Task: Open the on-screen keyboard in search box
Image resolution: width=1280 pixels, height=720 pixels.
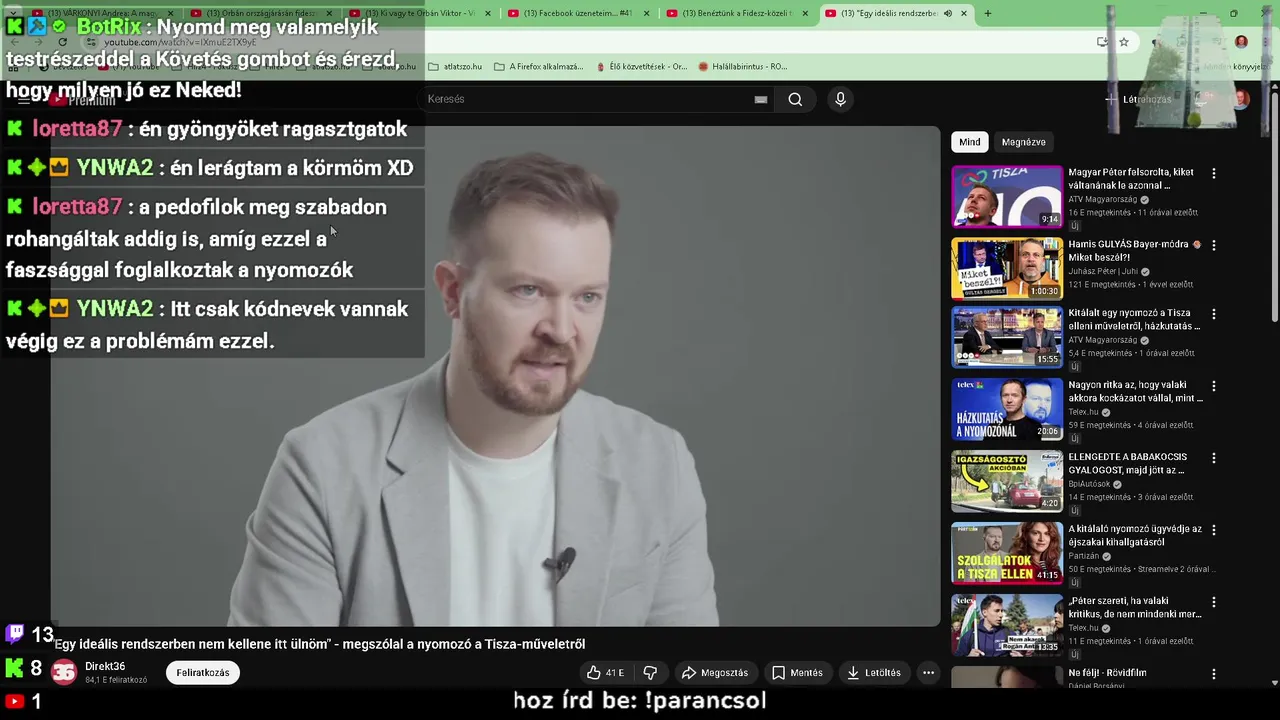Action: pos(761,99)
